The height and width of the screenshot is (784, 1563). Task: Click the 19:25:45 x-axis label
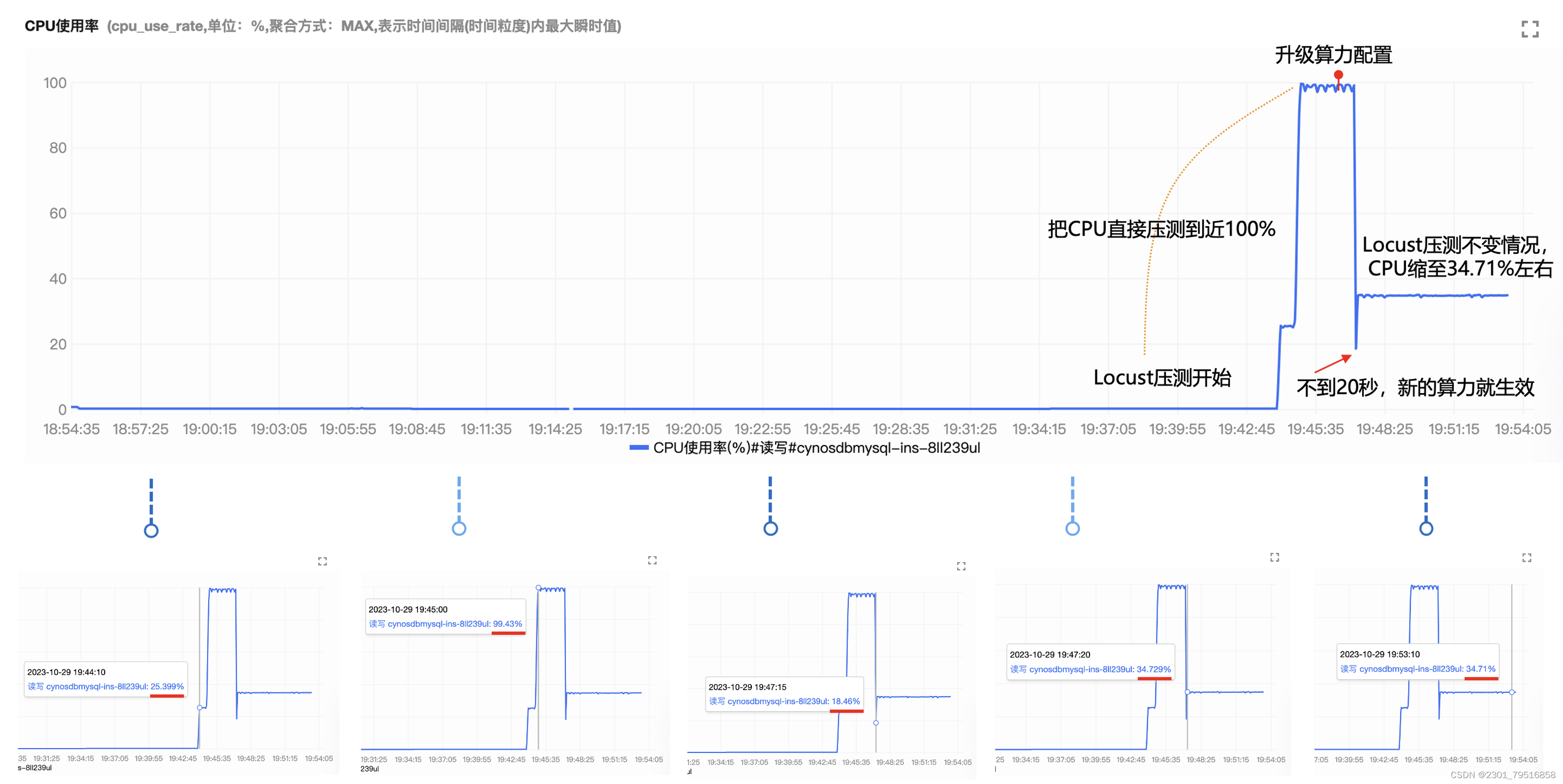point(833,429)
